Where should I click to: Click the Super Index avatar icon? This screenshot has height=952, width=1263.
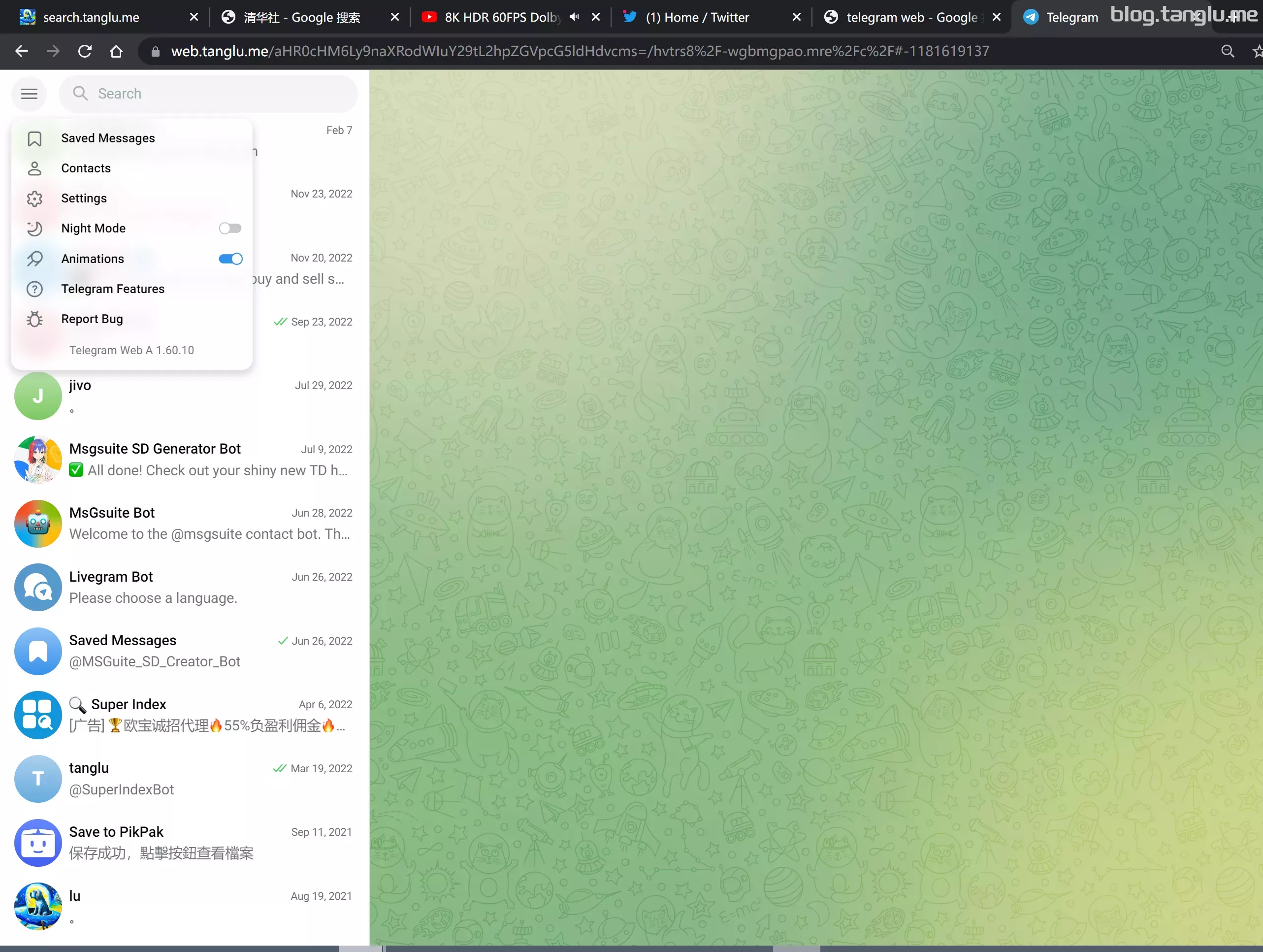(x=38, y=715)
